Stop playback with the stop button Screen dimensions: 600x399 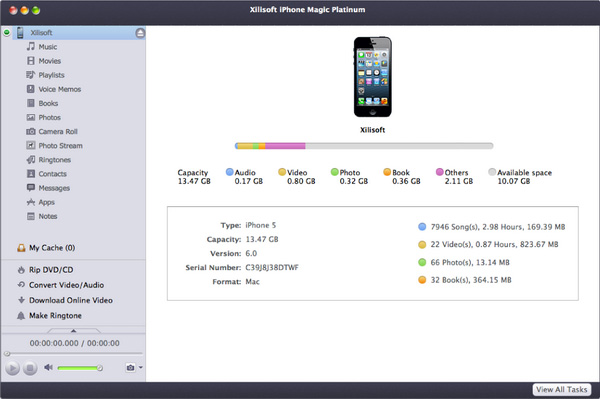(x=30, y=368)
